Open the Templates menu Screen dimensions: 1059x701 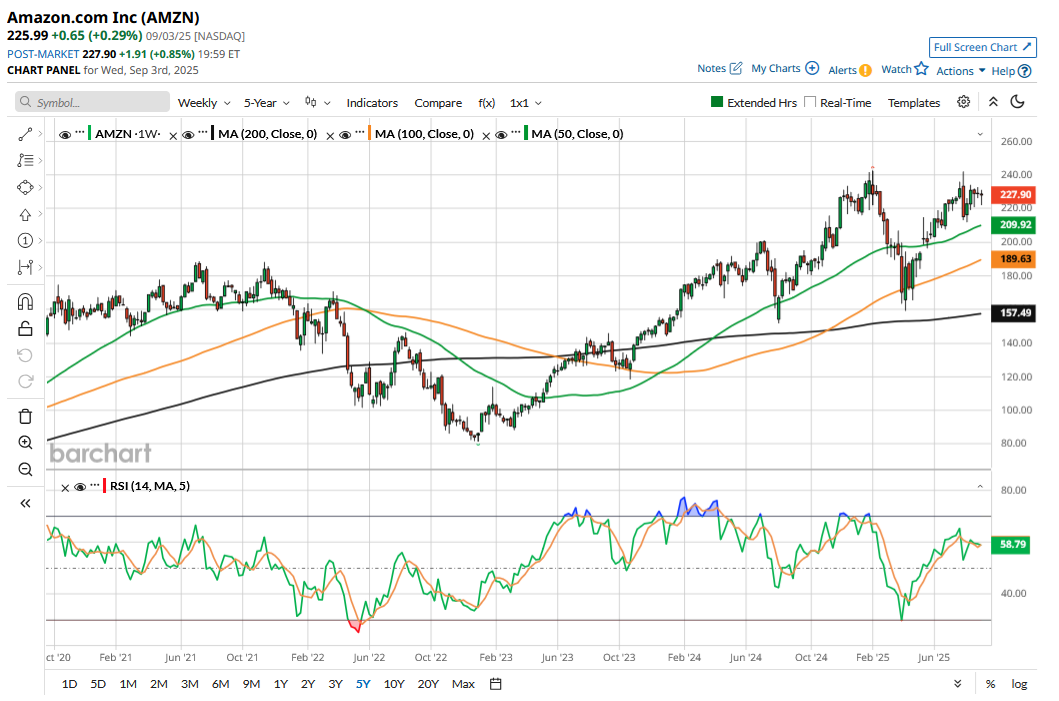(914, 103)
